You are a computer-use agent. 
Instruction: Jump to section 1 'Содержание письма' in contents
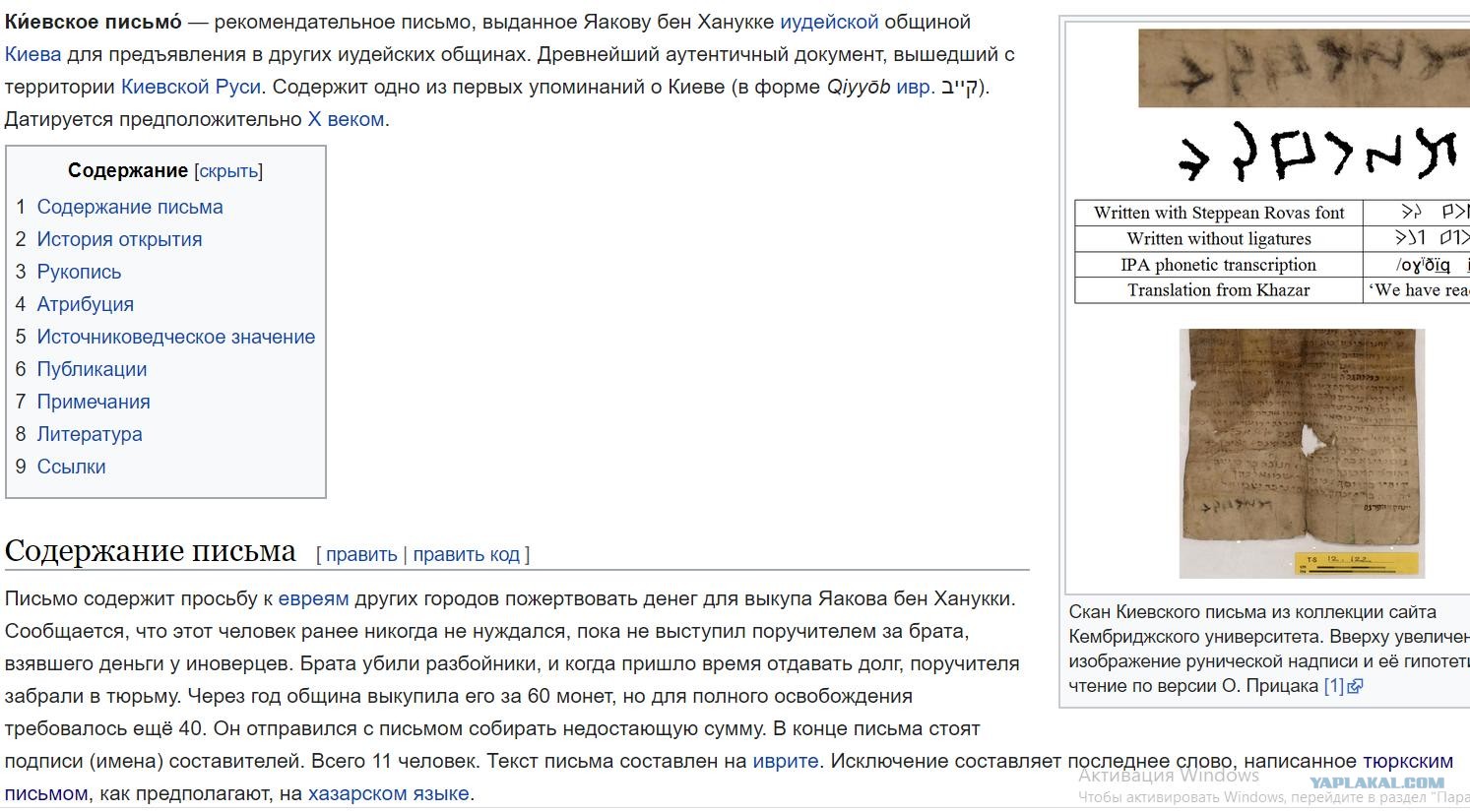(x=130, y=207)
